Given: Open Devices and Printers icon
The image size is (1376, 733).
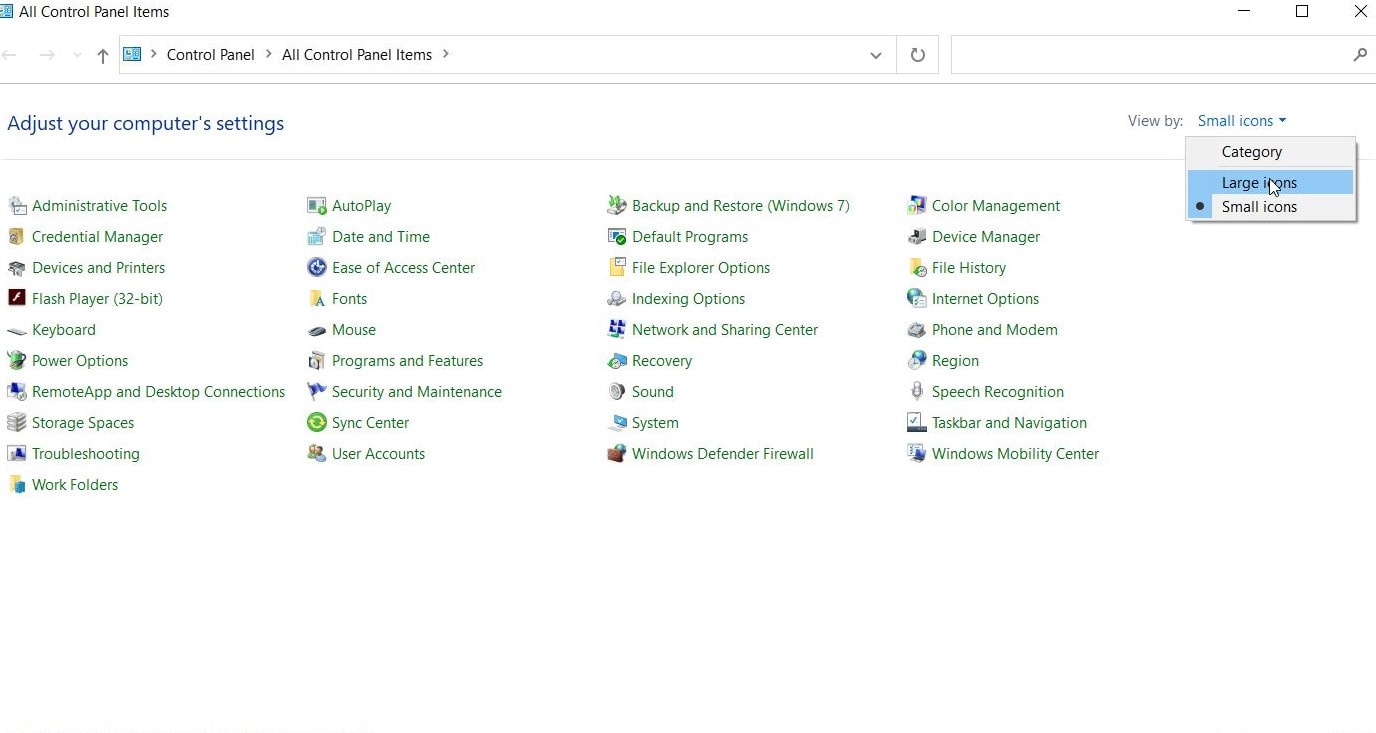Looking at the screenshot, I should [x=17, y=268].
